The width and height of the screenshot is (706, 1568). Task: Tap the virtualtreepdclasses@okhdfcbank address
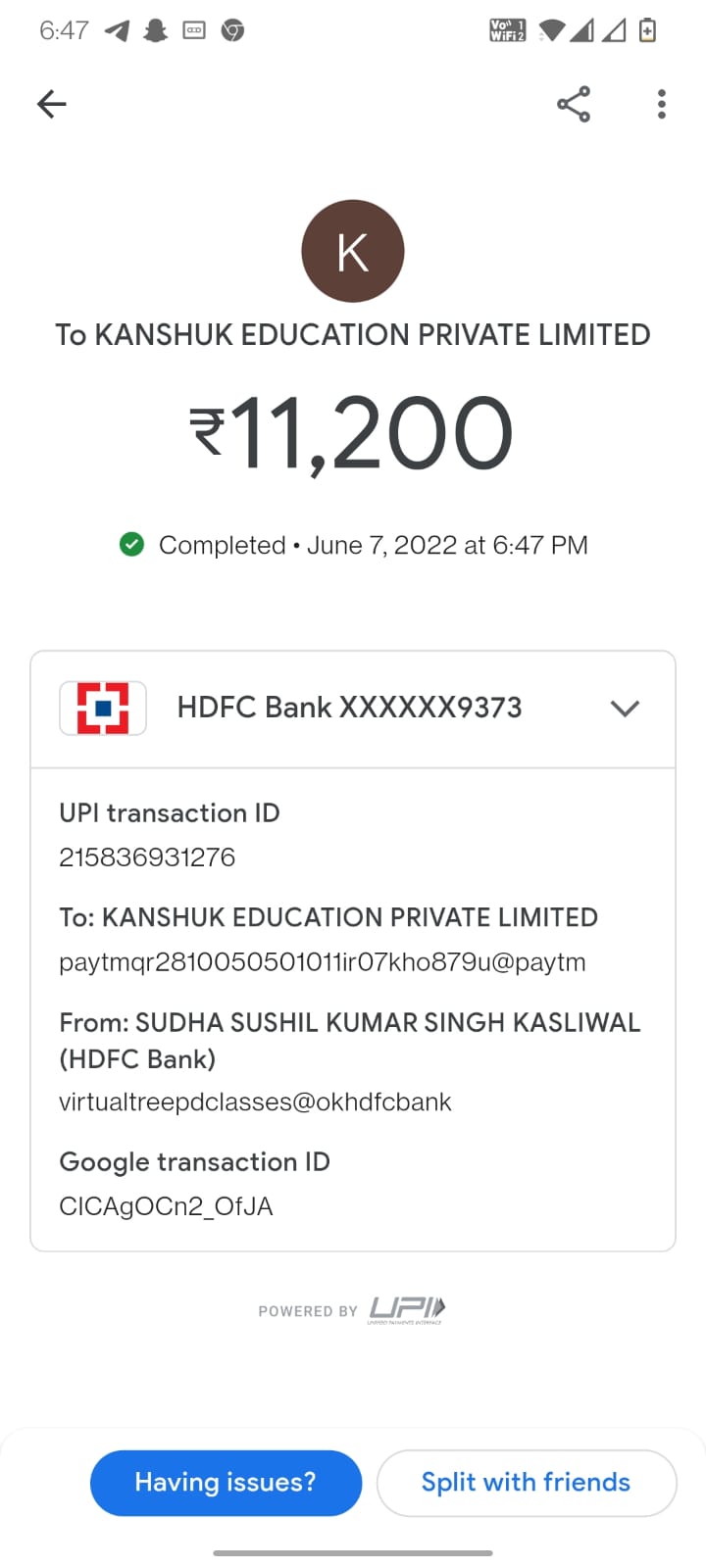coord(255,1102)
